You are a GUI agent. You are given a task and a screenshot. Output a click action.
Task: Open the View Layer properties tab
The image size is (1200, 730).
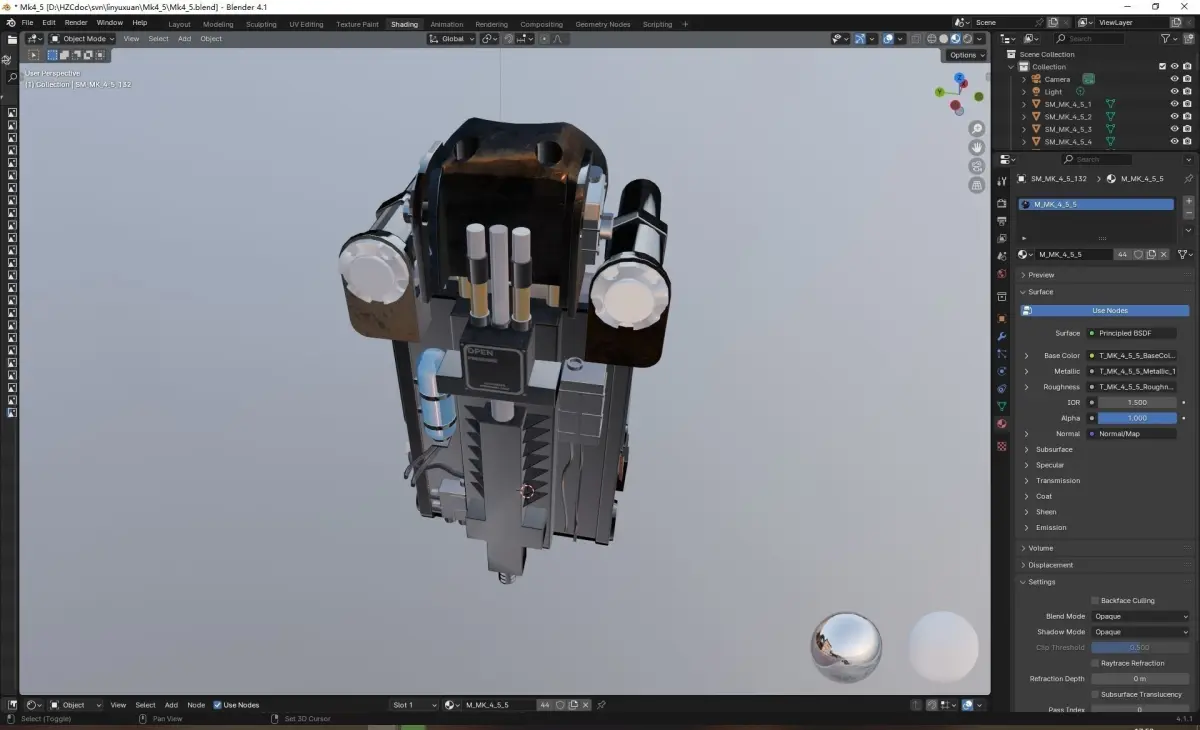pyautogui.click(x=1002, y=238)
